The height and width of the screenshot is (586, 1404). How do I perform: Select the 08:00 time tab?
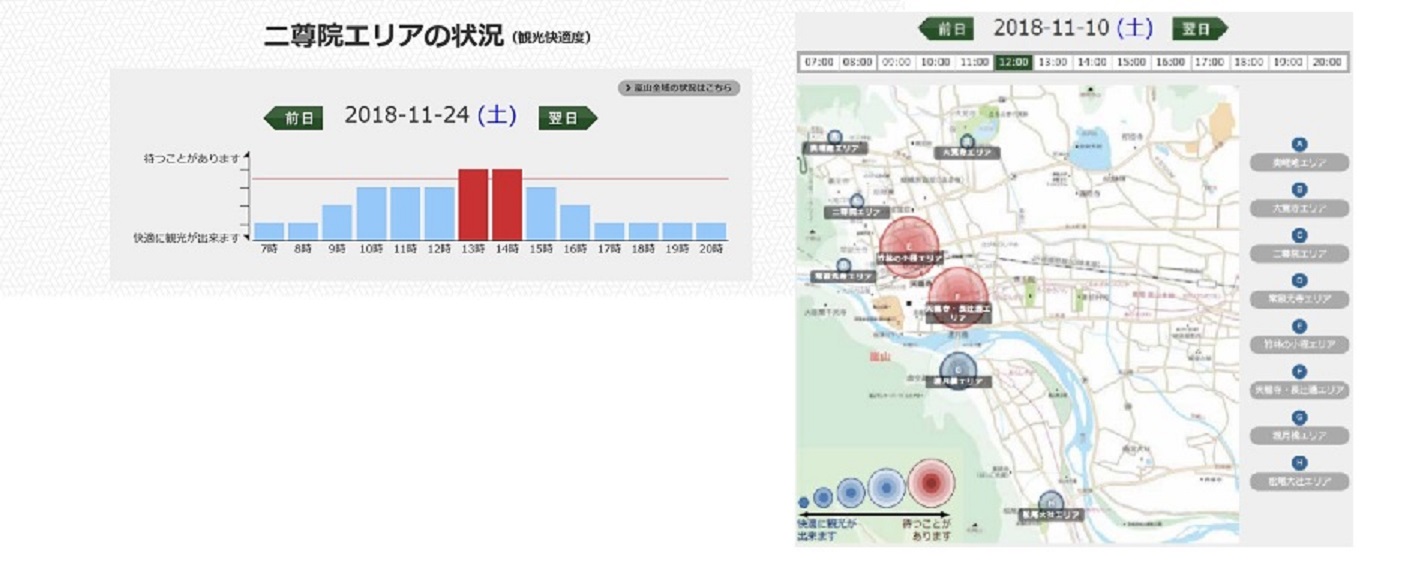click(856, 62)
